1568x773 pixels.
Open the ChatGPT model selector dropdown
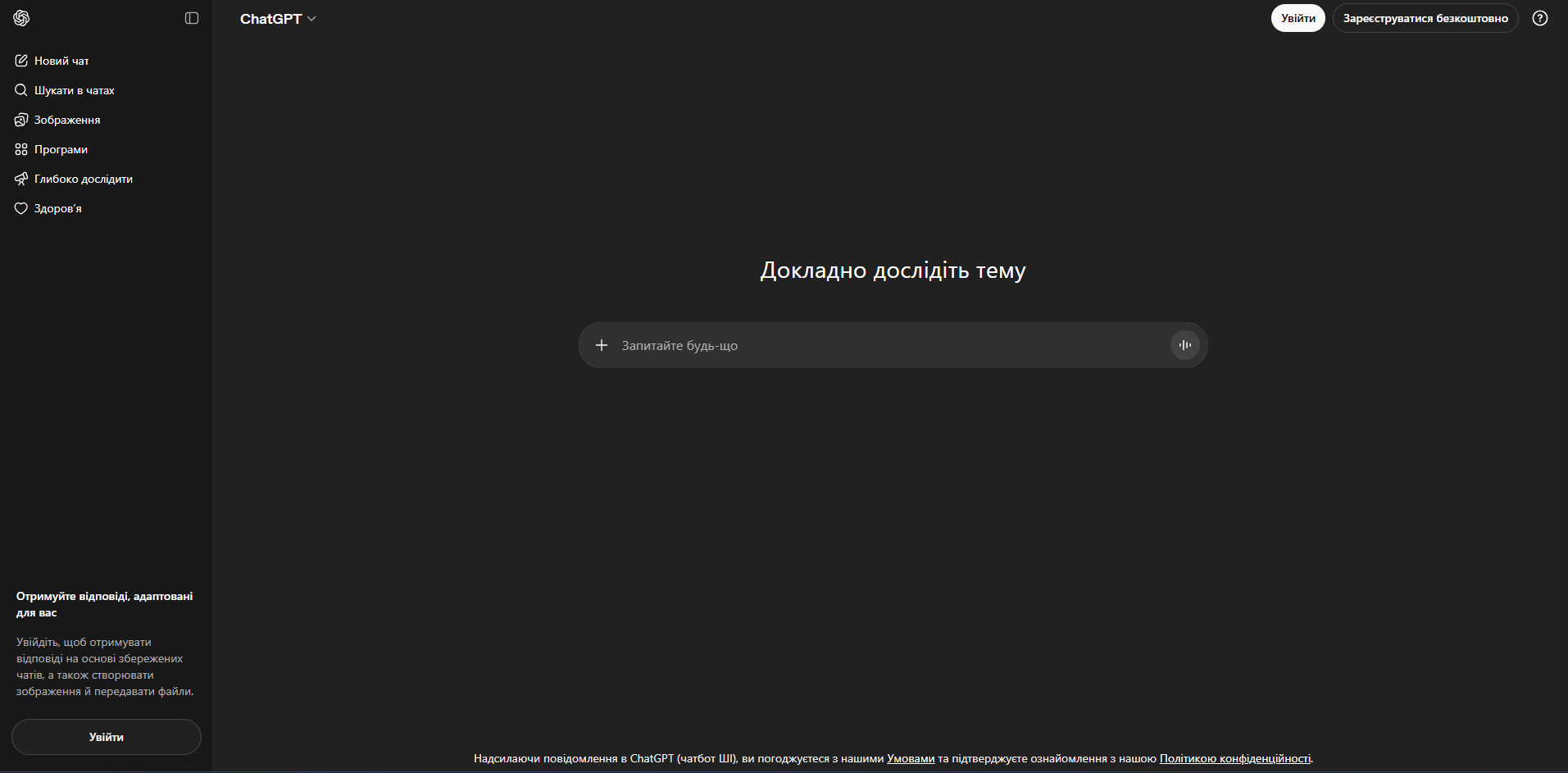pos(278,19)
